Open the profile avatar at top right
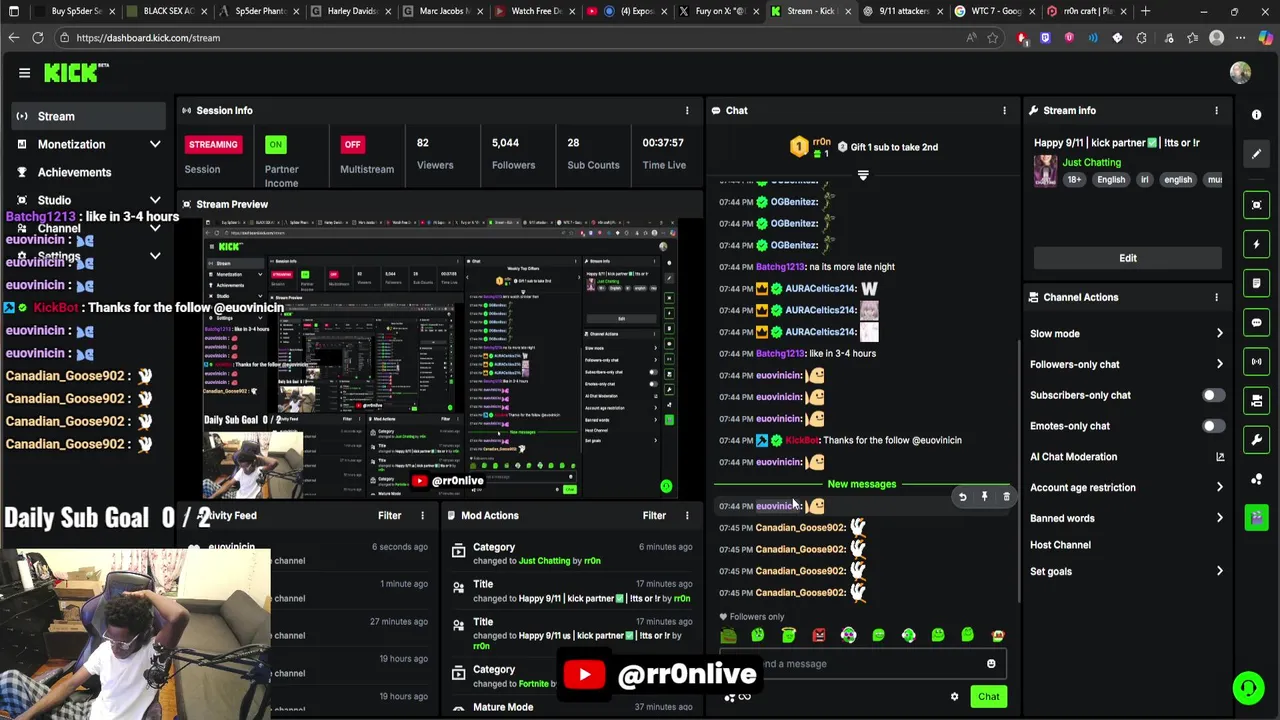1280x720 pixels. [x=1241, y=72]
